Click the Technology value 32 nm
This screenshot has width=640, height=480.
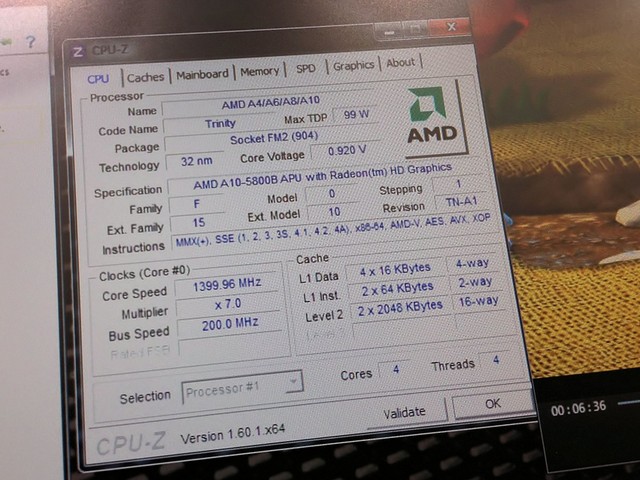[x=196, y=161]
